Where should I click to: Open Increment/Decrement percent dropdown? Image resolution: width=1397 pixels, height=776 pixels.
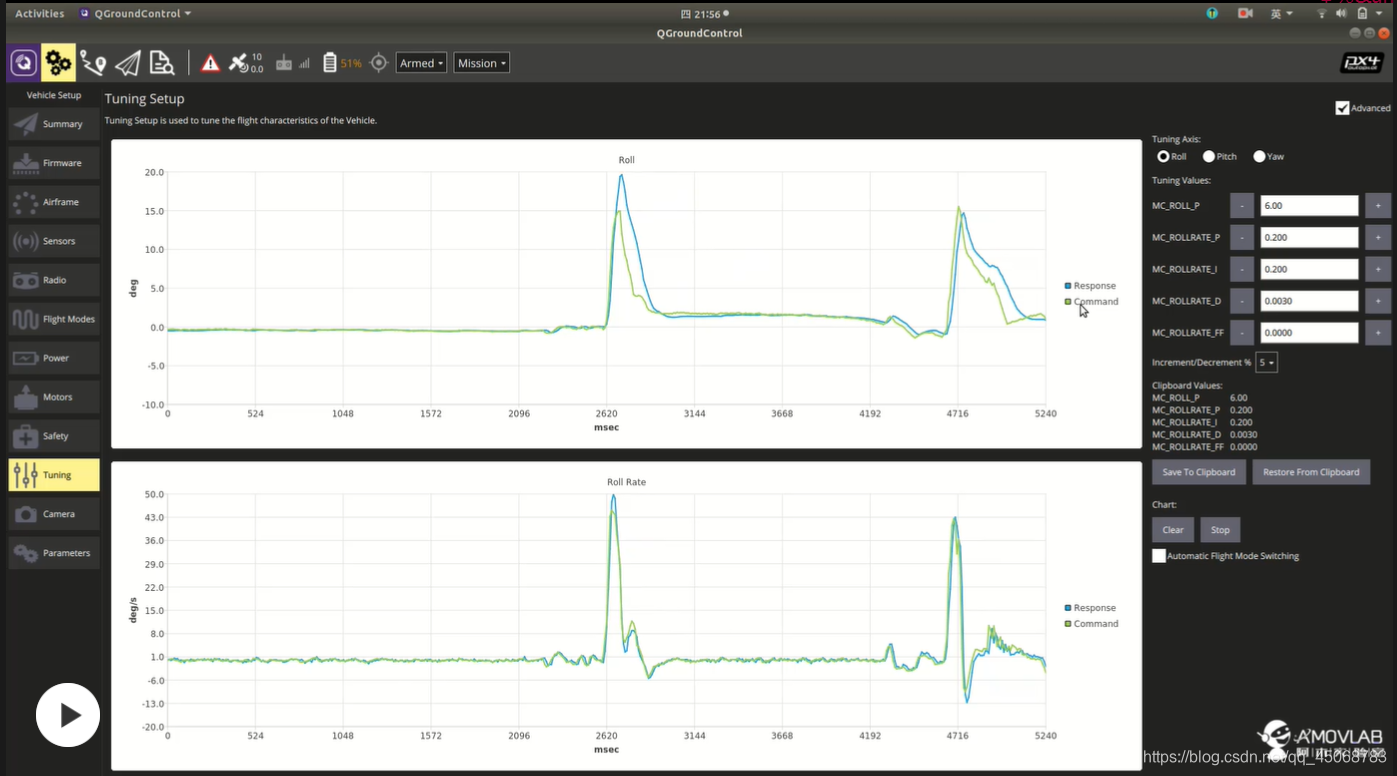pos(1266,363)
